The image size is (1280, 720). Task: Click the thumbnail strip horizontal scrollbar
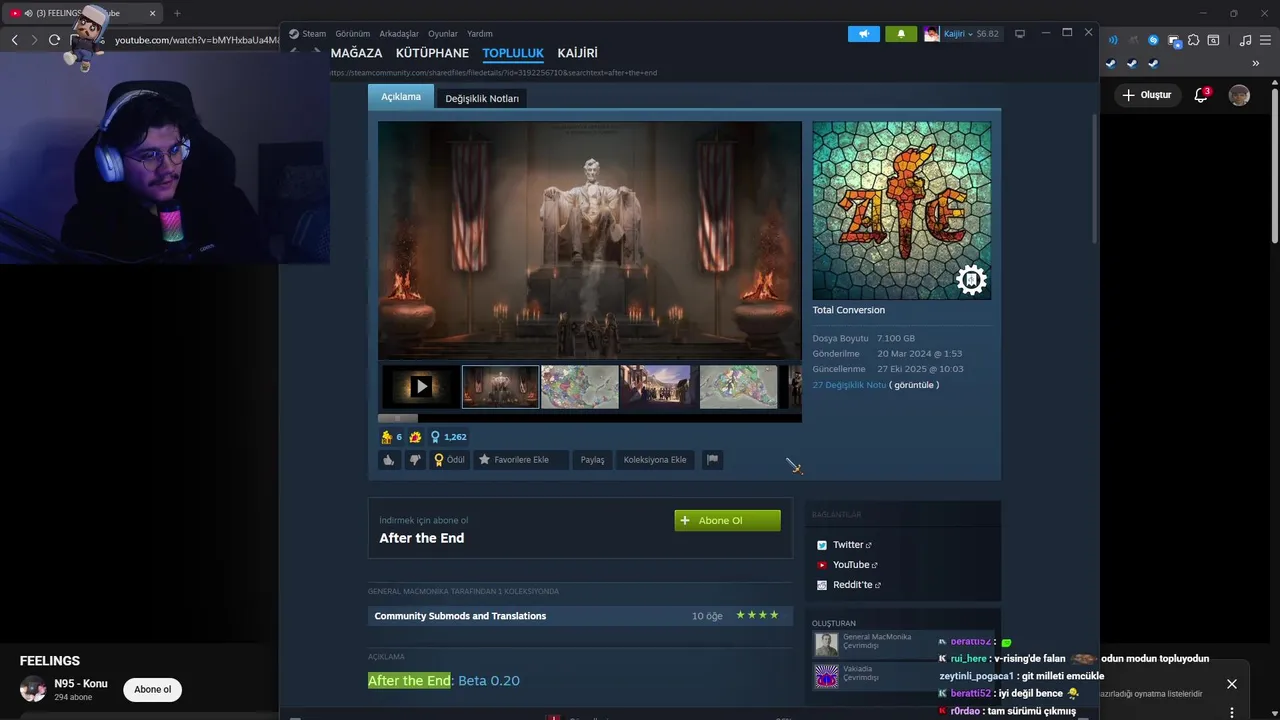pyautogui.click(x=397, y=418)
